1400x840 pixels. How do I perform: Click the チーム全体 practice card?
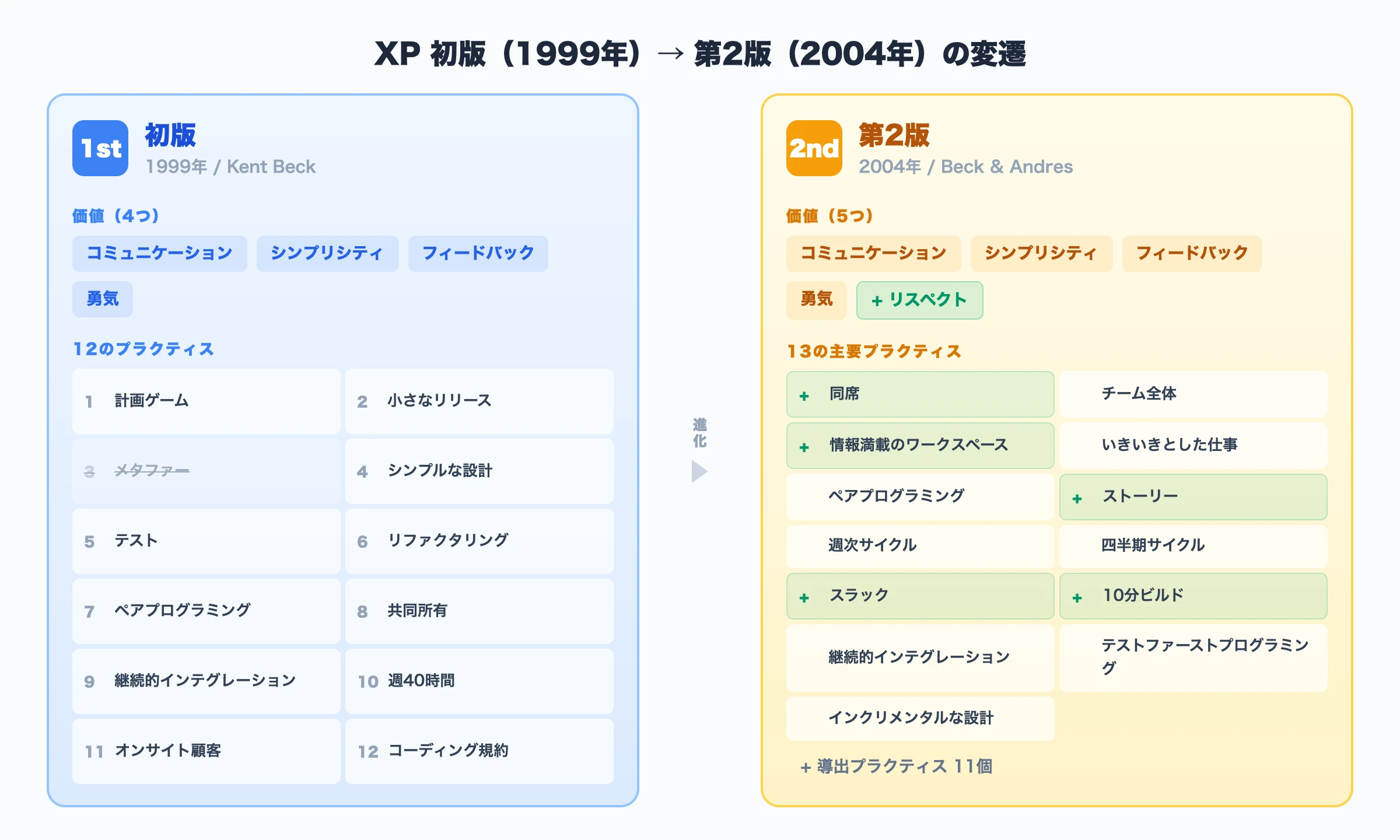click(1193, 394)
